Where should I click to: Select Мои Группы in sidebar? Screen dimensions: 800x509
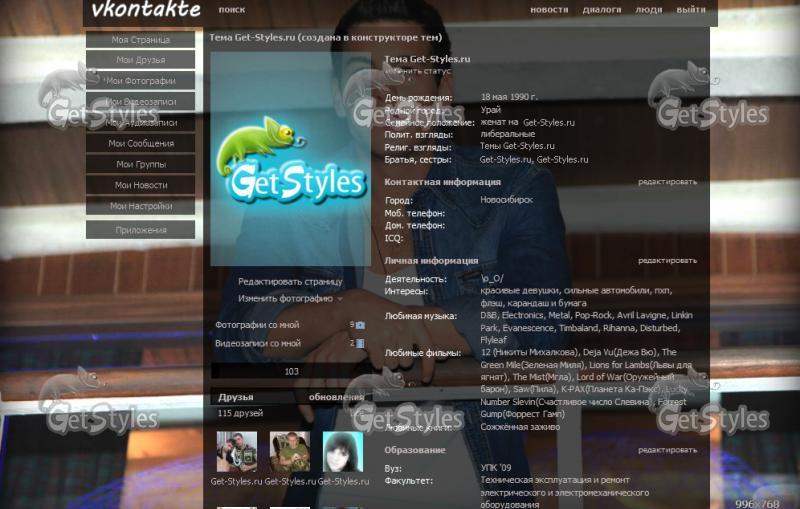140,164
